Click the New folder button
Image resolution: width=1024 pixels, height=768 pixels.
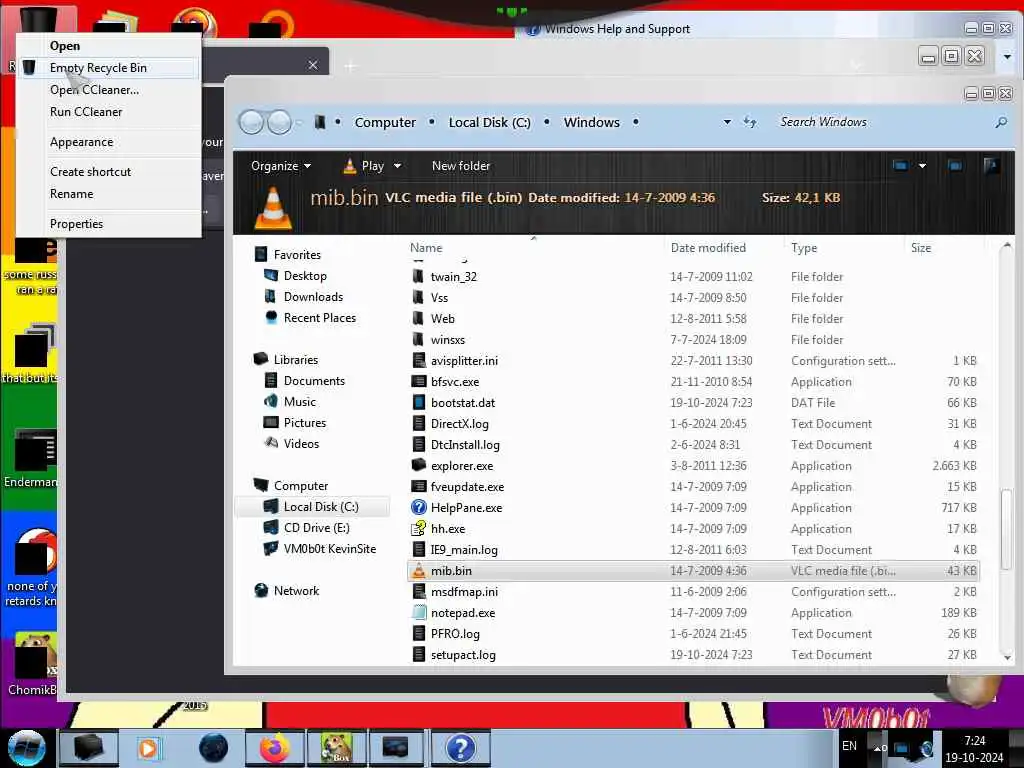461,166
